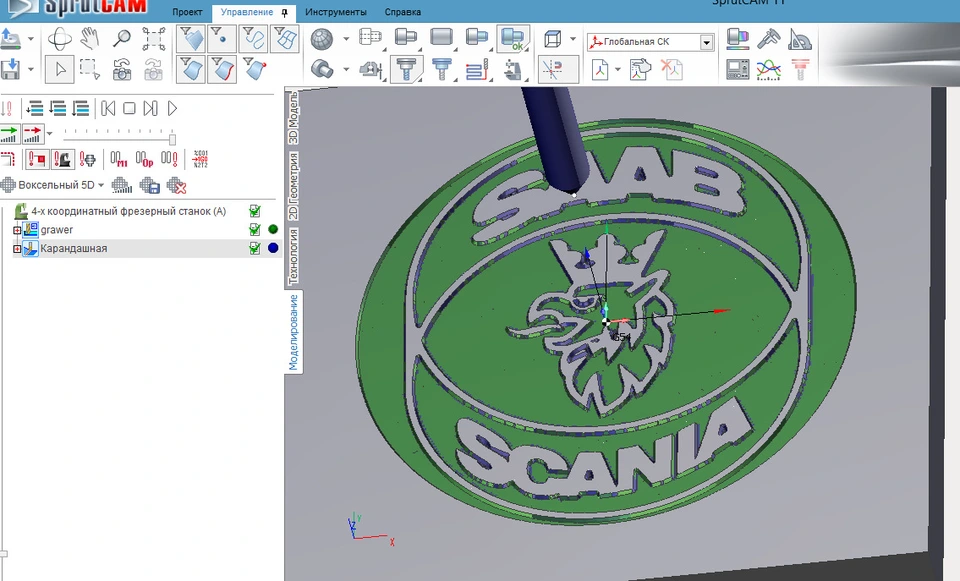Click the new coordinate system icon

pyautogui.click(x=601, y=69)
